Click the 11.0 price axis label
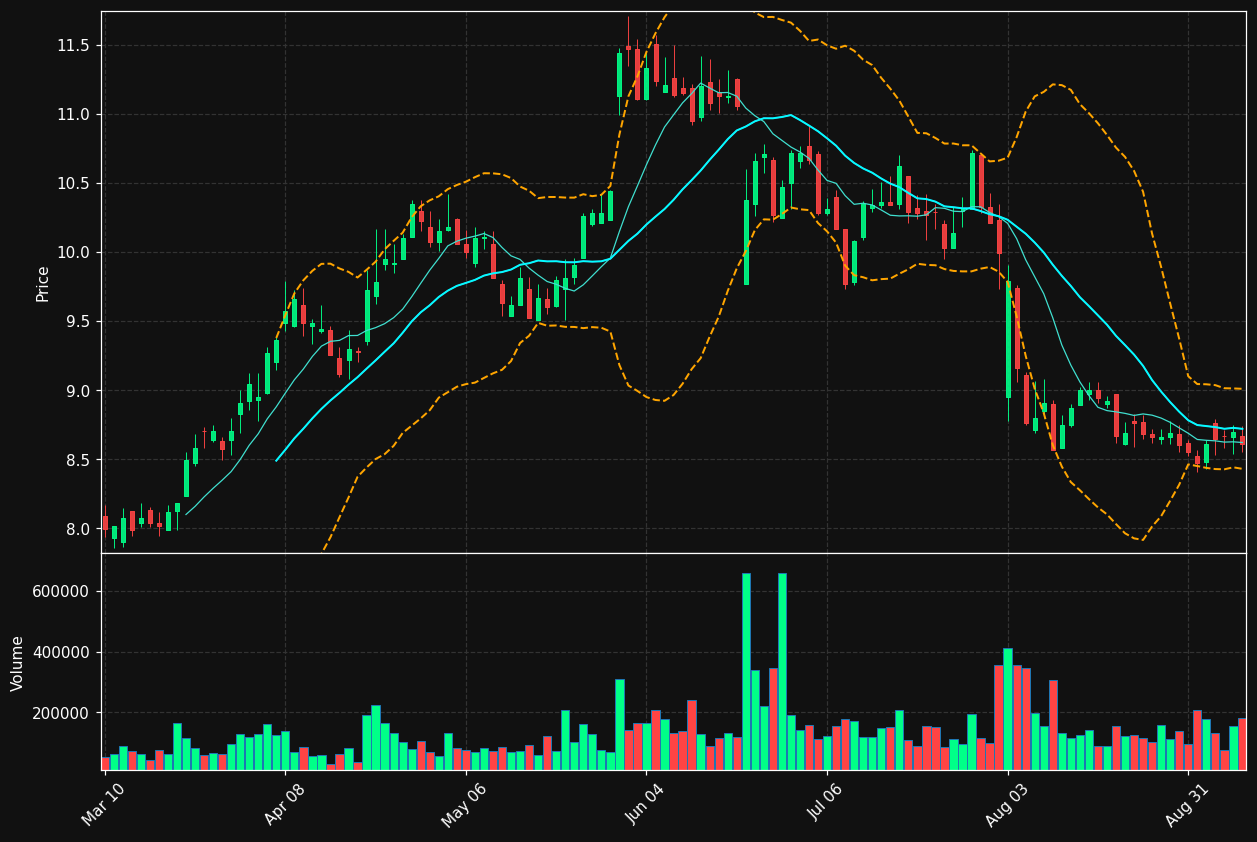 (73, 115)
